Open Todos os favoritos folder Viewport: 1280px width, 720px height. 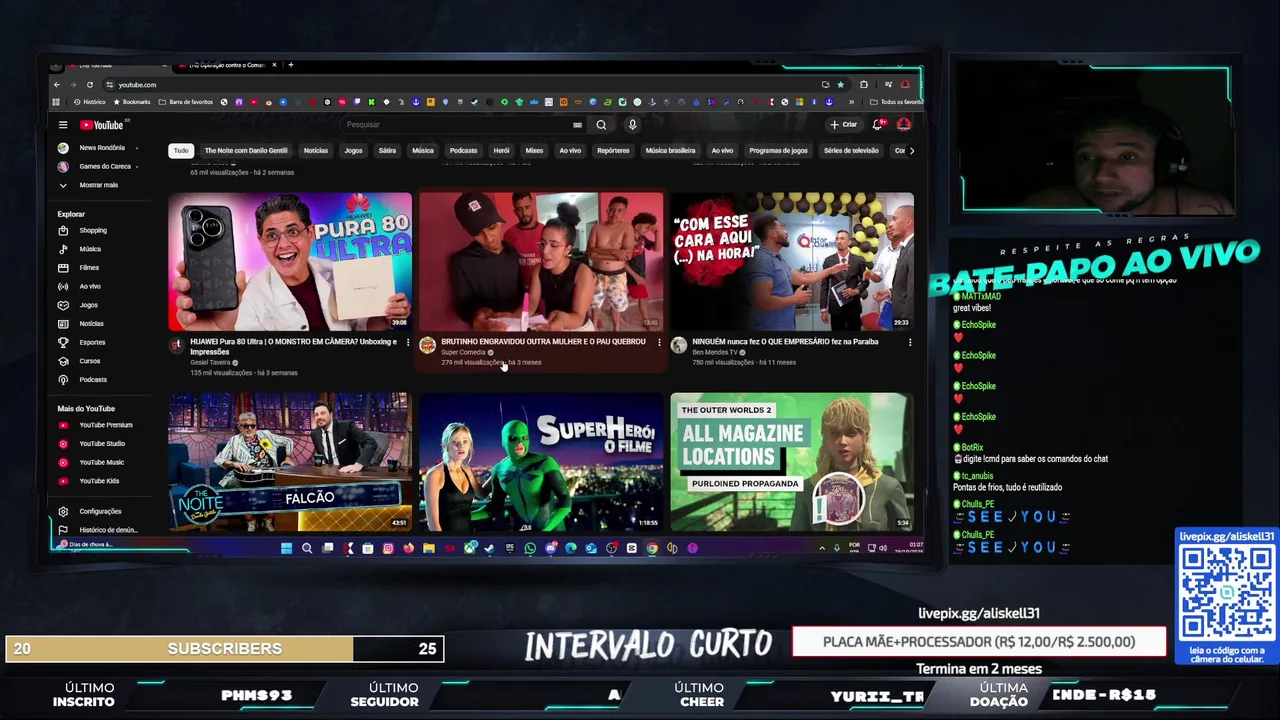click(x=896, y=102)
